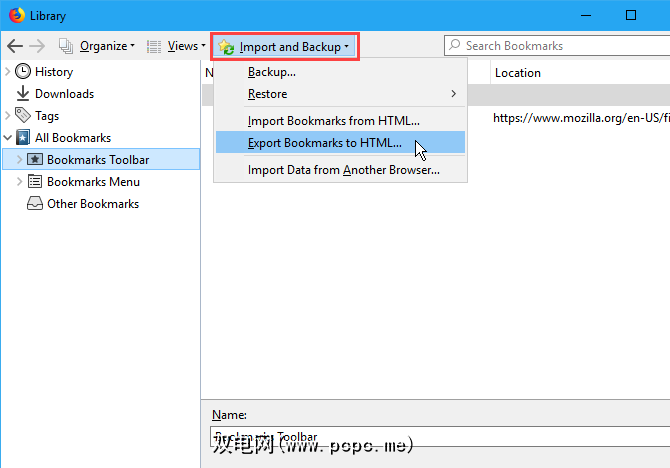Open the Restore submenu arrow
The height and width of the screenshot is (468, 670).
coord(453,94)
